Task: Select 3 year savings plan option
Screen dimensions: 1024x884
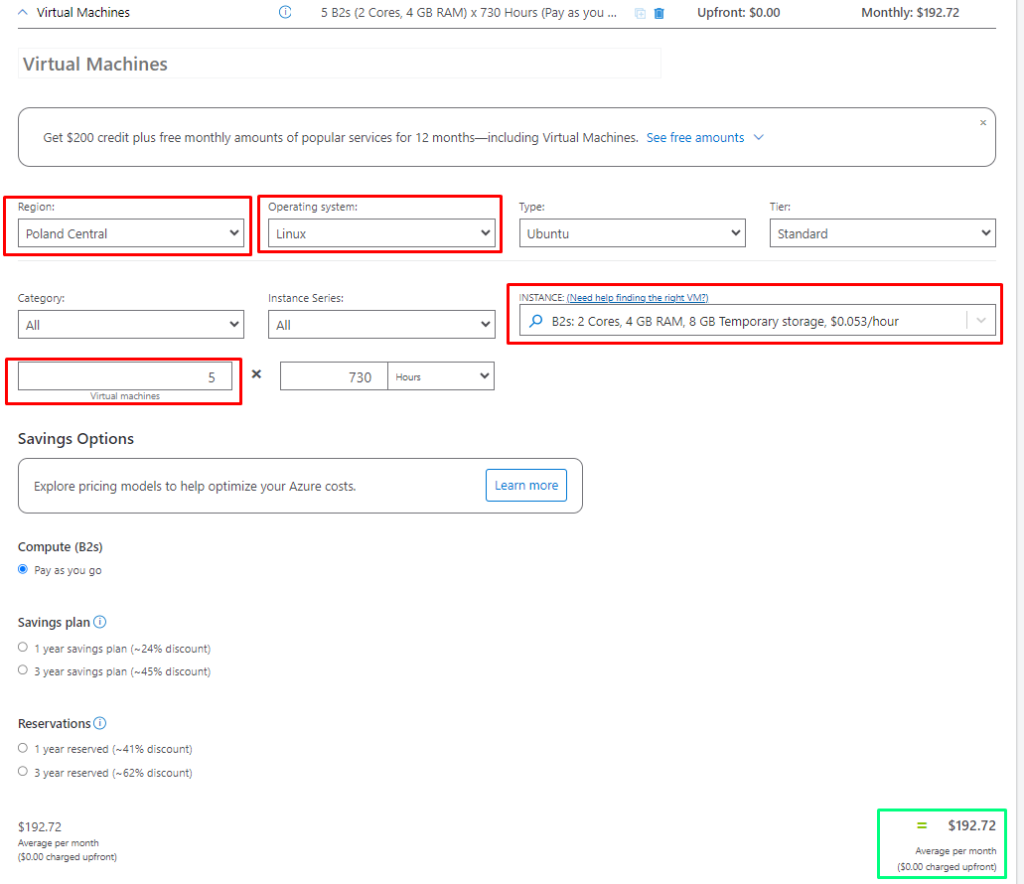Action: point(23,671)
